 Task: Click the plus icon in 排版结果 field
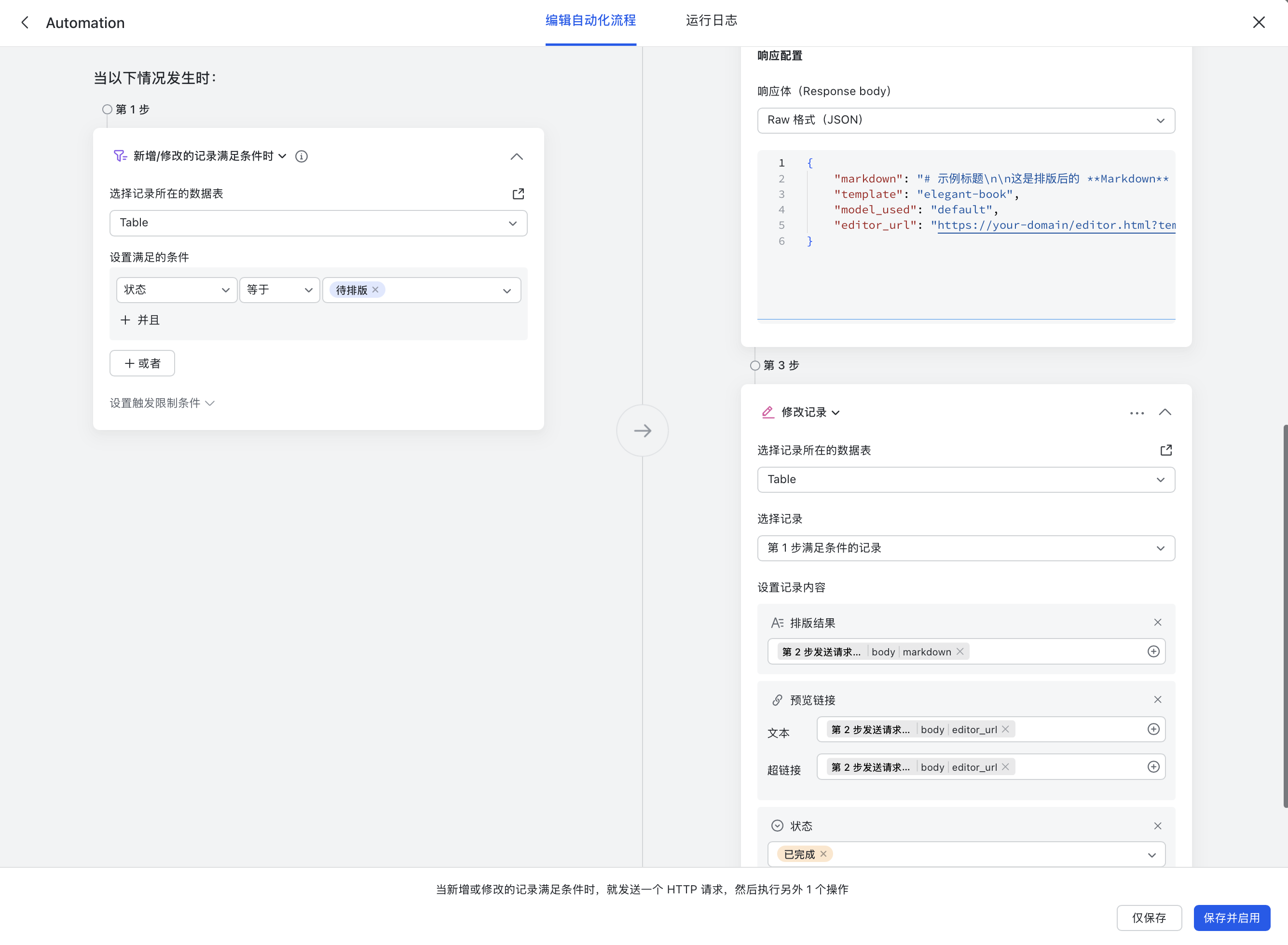pyautogui.click(x=1153, y=652)
